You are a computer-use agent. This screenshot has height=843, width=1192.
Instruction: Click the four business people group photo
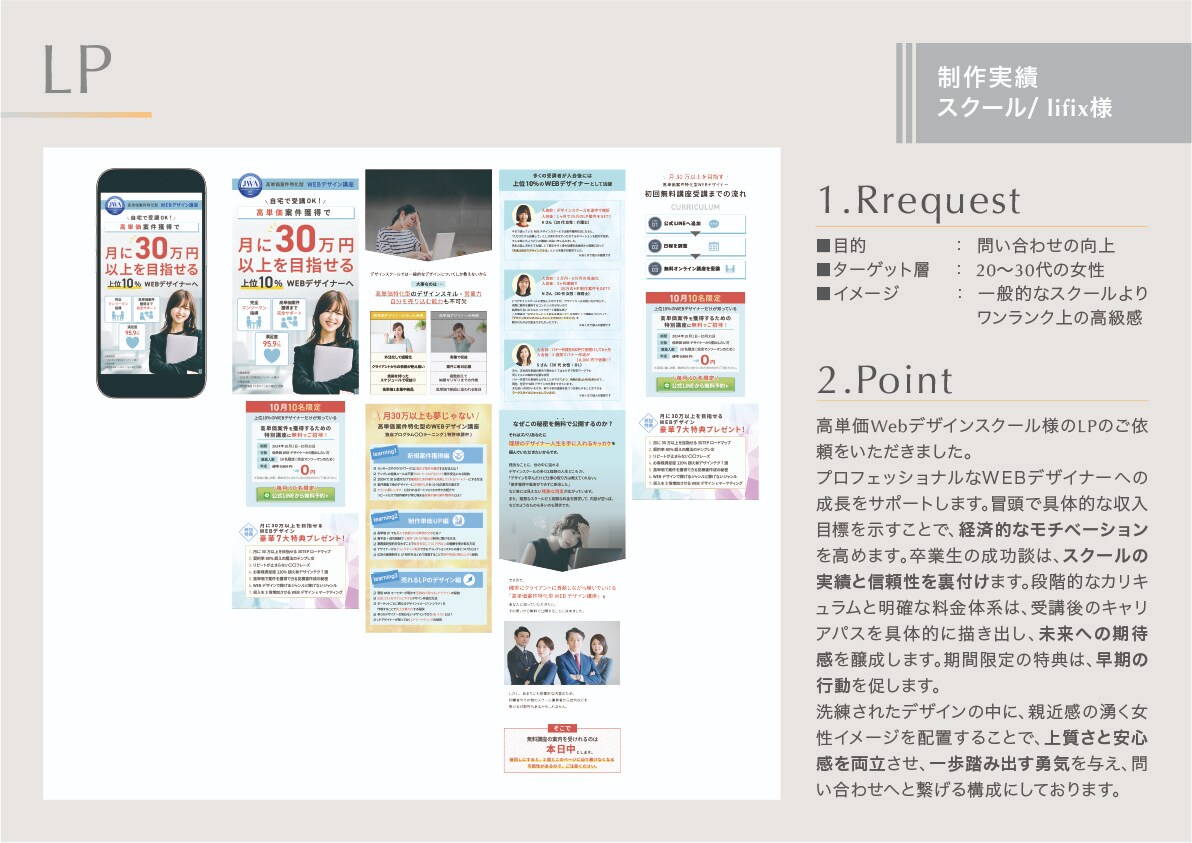563,653
